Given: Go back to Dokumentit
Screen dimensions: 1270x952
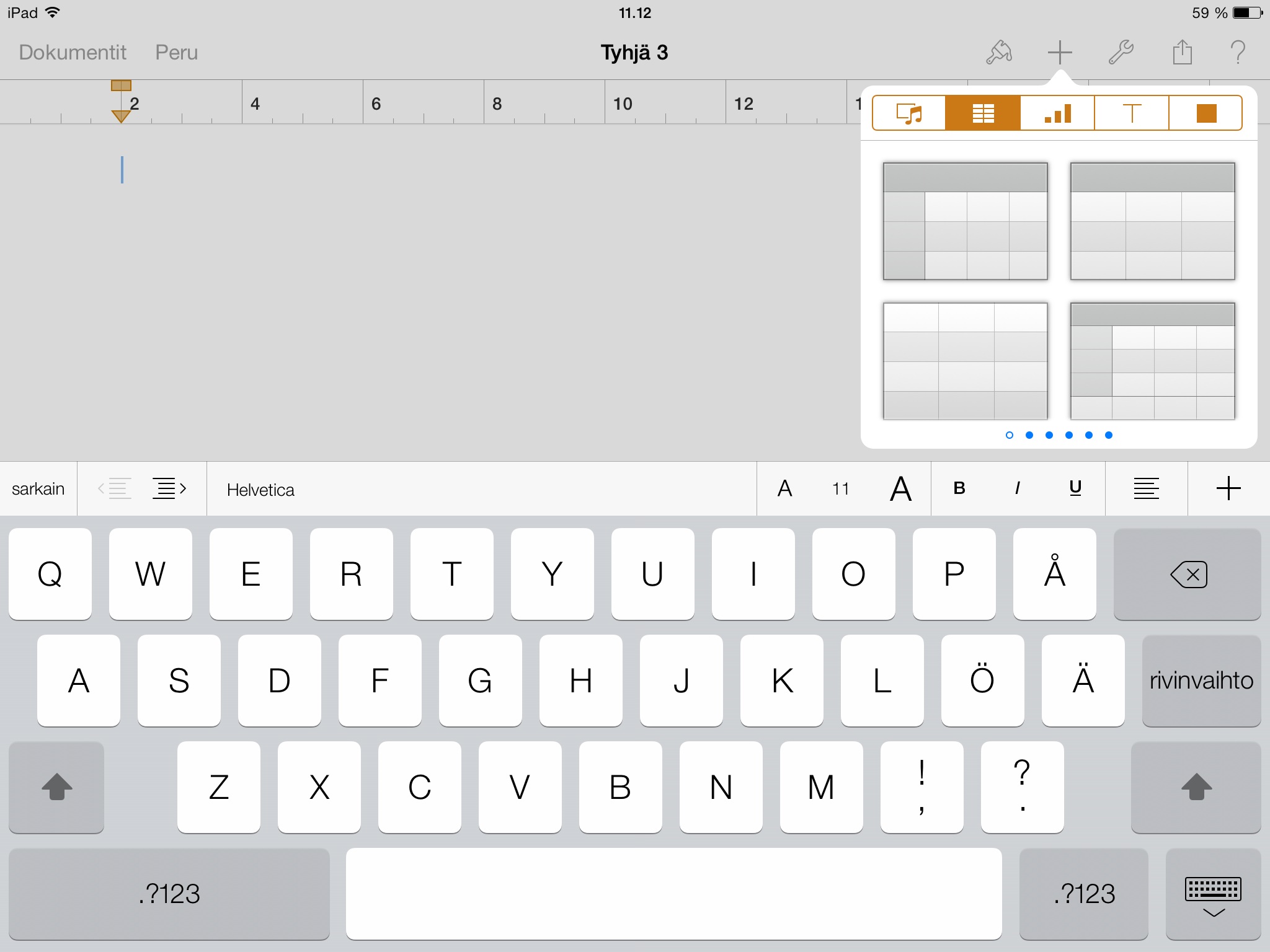Looking at the screenshot, I should [73, 53].
